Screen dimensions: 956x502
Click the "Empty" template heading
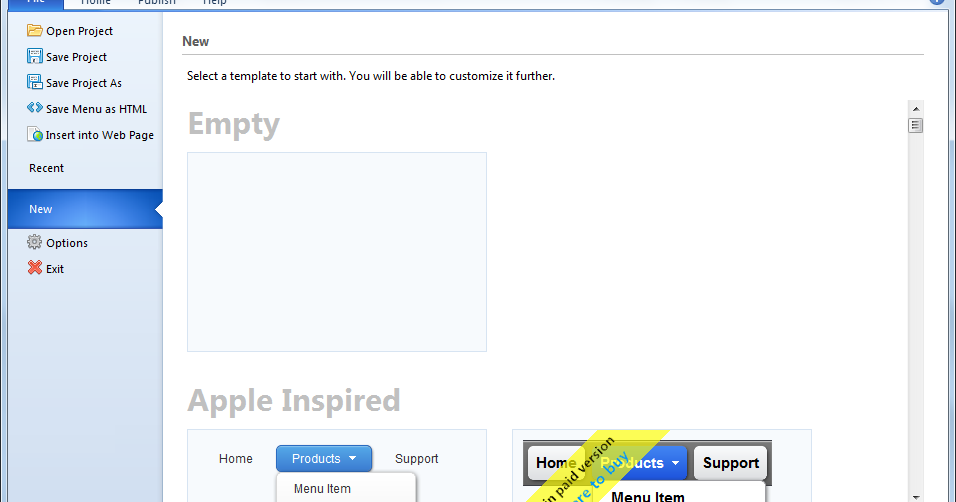point(234,124)
